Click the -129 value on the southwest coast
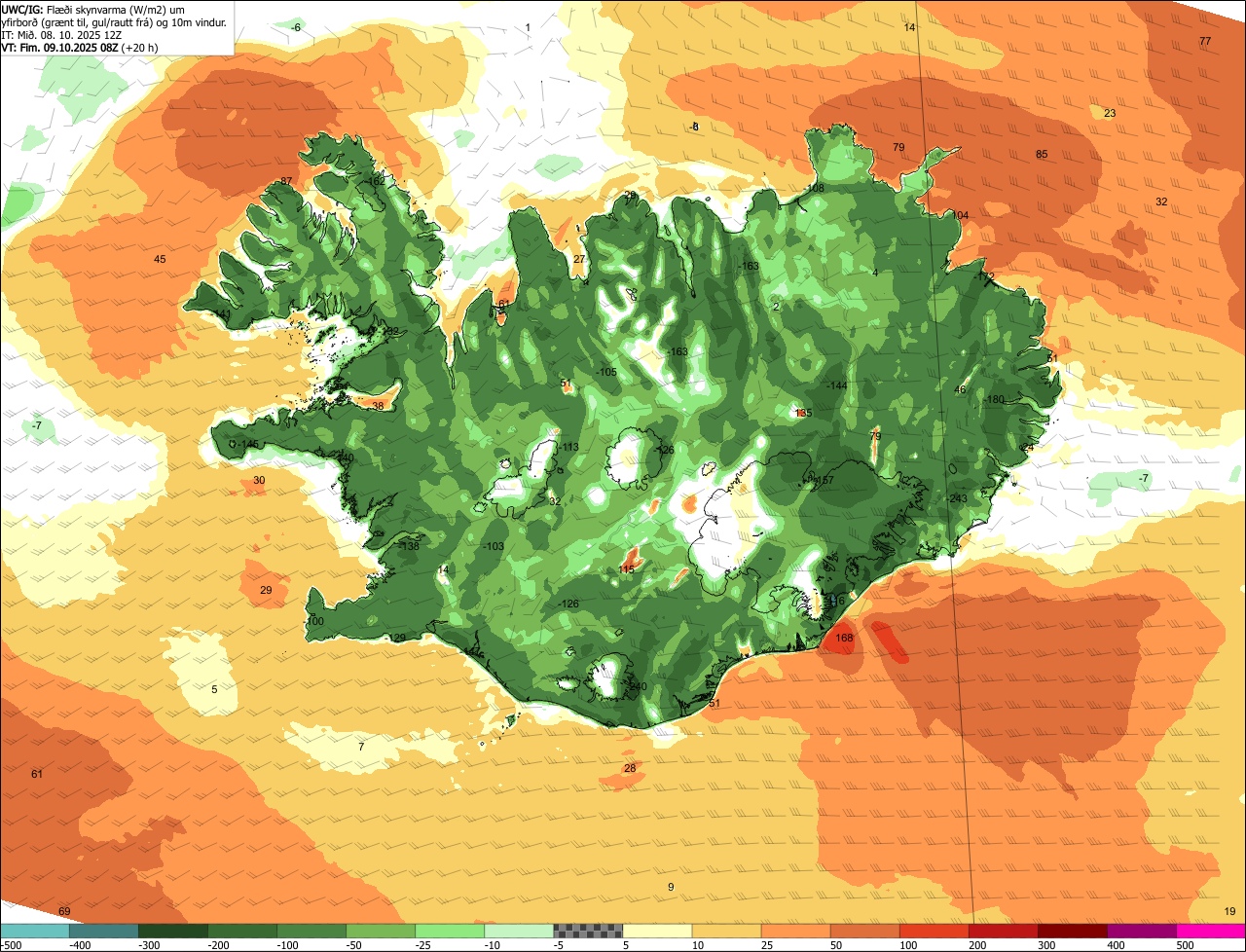The width and height of the screenshot is (1246, 952). coord(396,639)
